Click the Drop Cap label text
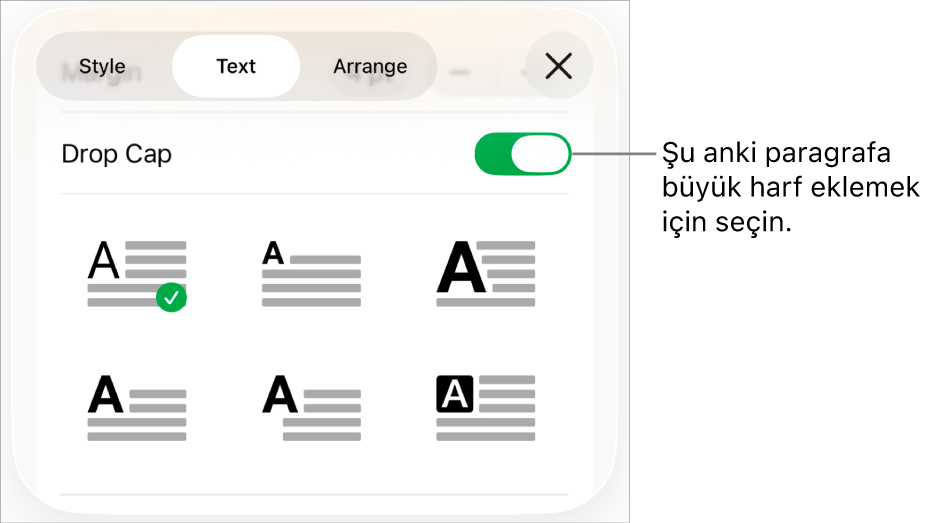The height and width of the screenshot is (523, 929). pyautogui.click(x=117, y=155)
